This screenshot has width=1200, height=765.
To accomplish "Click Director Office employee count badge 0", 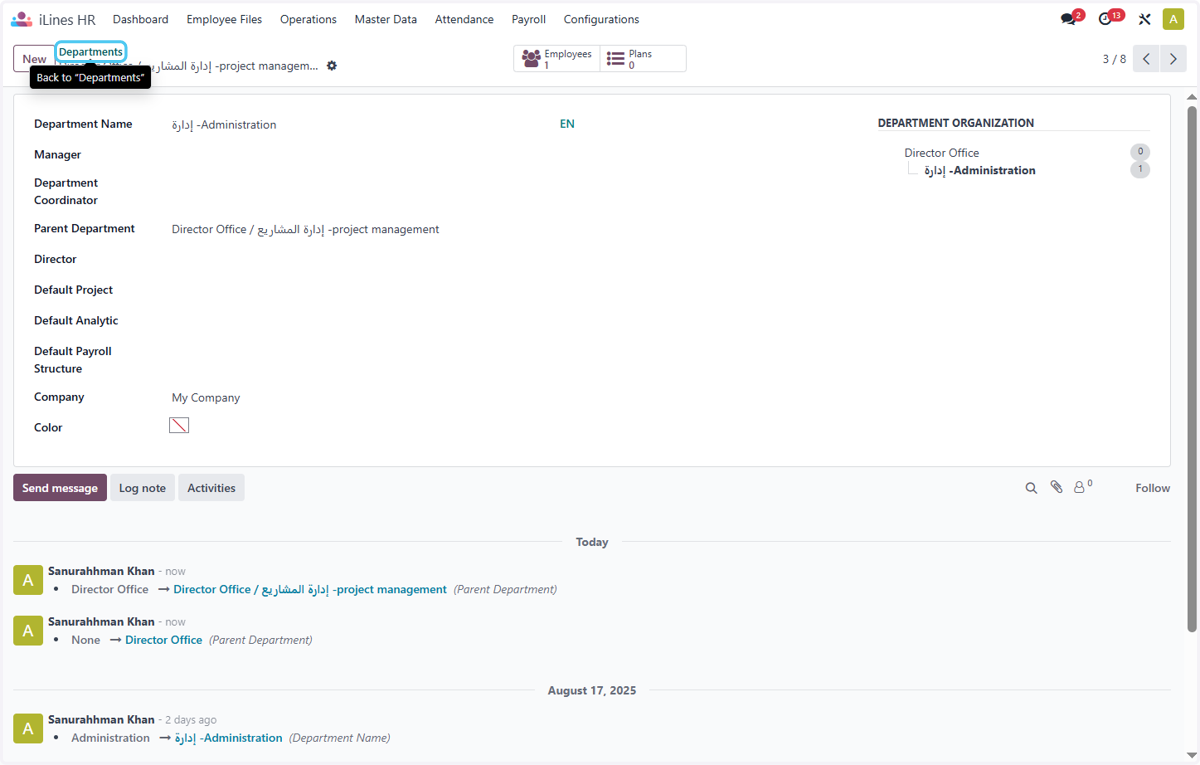I will [1140, 152].
